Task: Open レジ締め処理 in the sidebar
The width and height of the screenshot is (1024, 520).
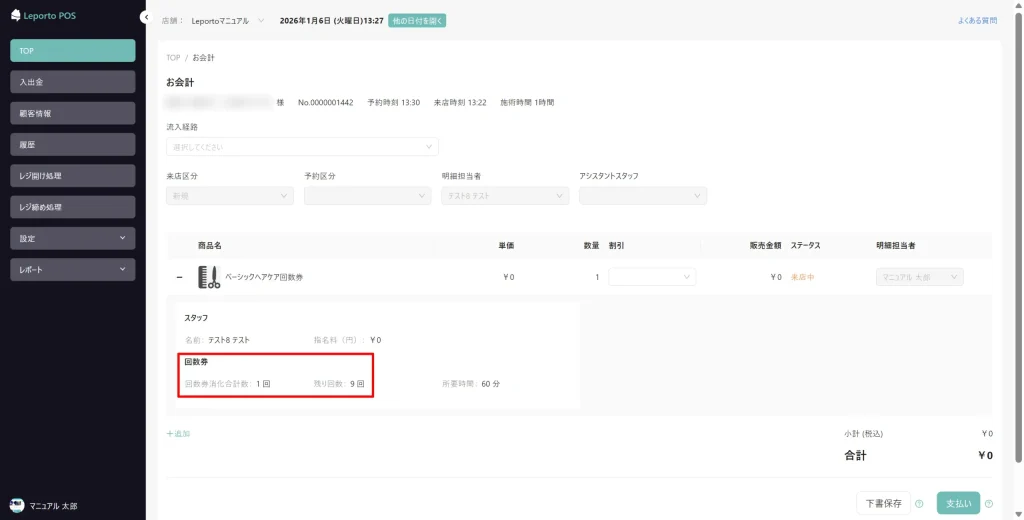Action: coord(72,207)
